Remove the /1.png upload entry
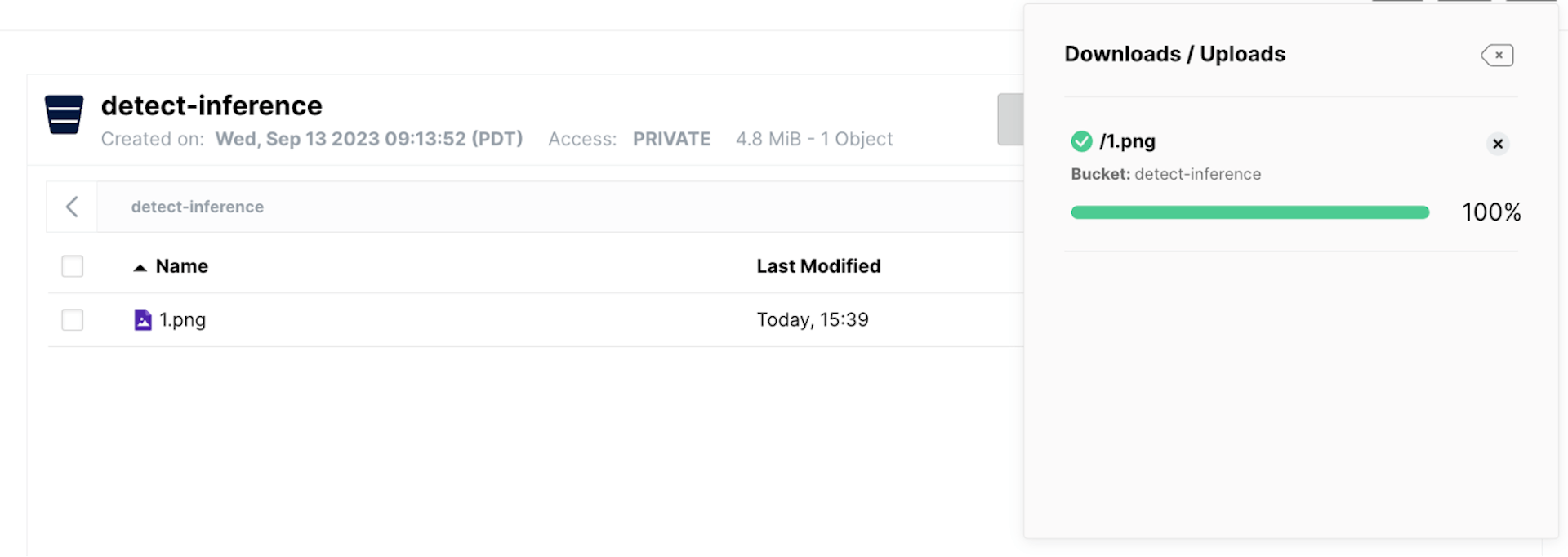The width and height of the screenshot is (1568, 557). click(1497, 144)
